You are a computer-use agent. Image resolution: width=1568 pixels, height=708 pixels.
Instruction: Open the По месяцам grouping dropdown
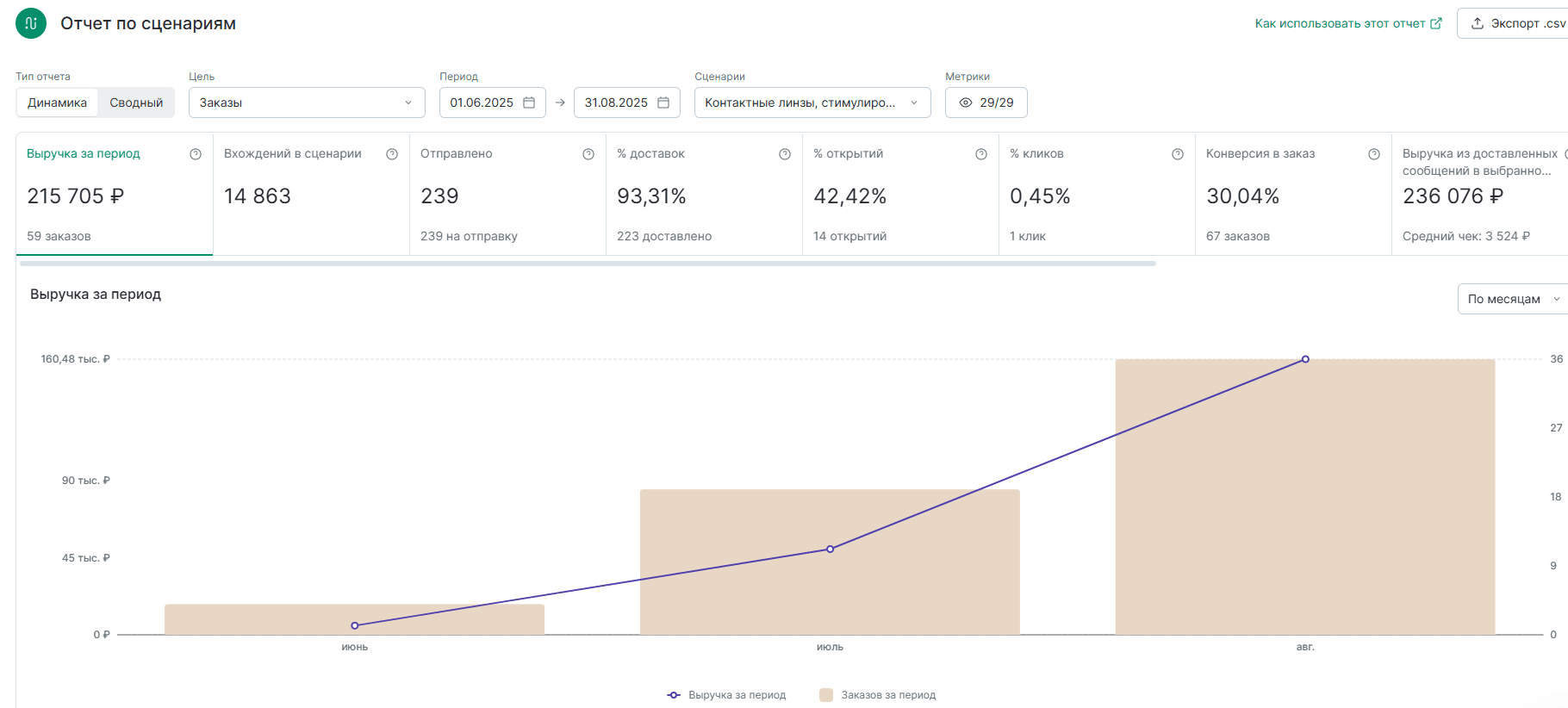(1513, 299)
